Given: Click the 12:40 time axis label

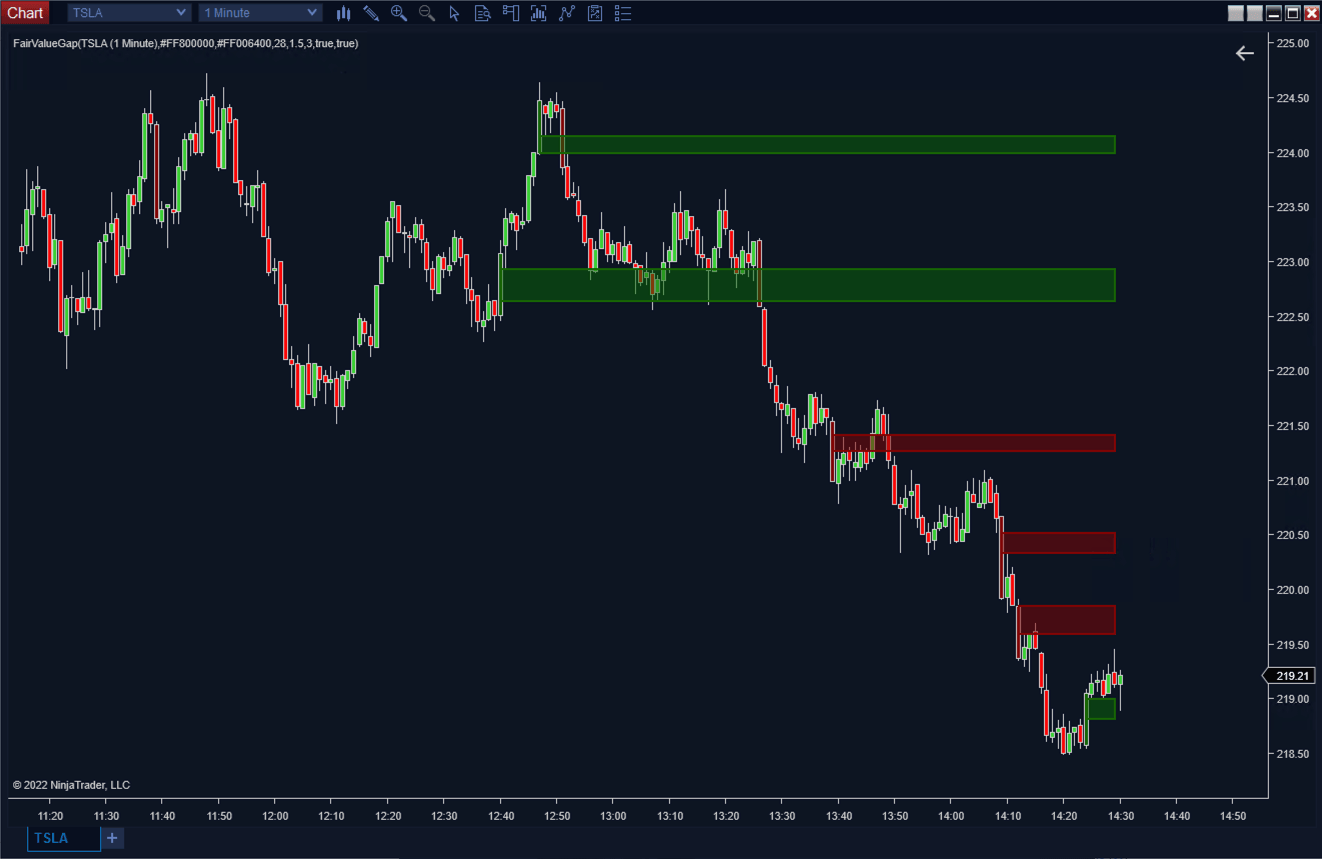Looking at the screenshot, I should (501, 816).
